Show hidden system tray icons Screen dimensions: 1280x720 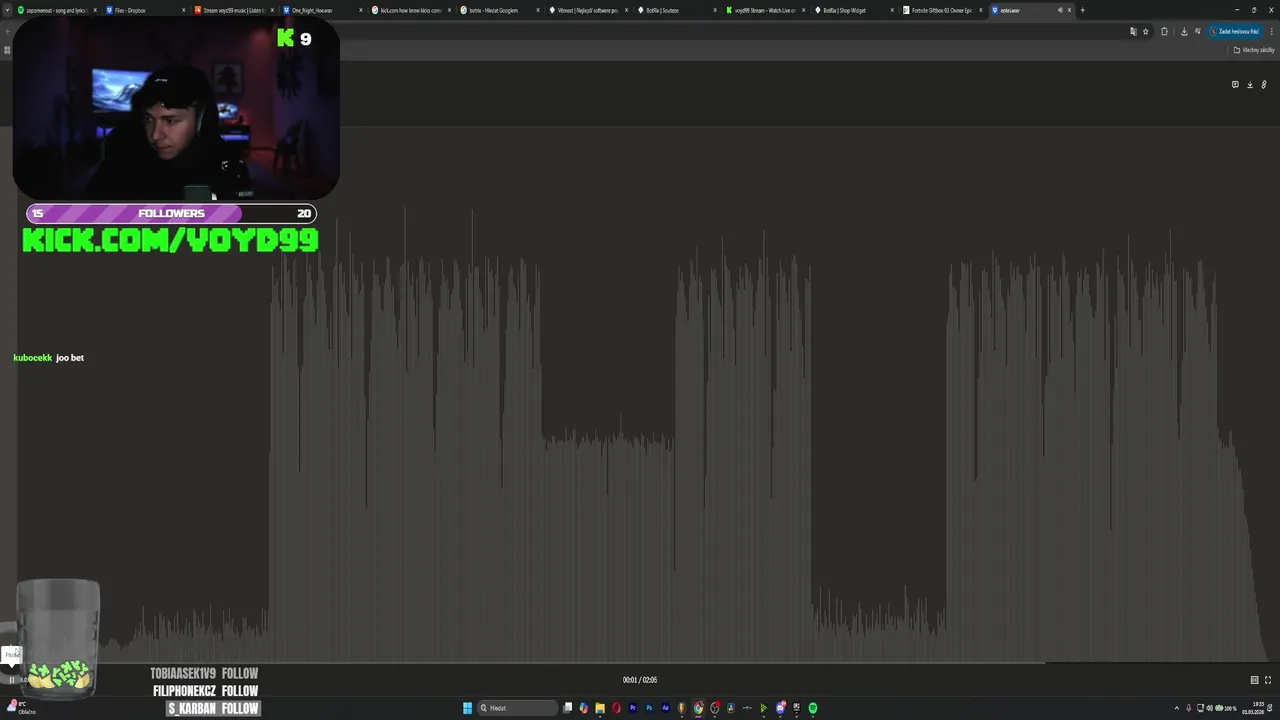click(1176, 708)
